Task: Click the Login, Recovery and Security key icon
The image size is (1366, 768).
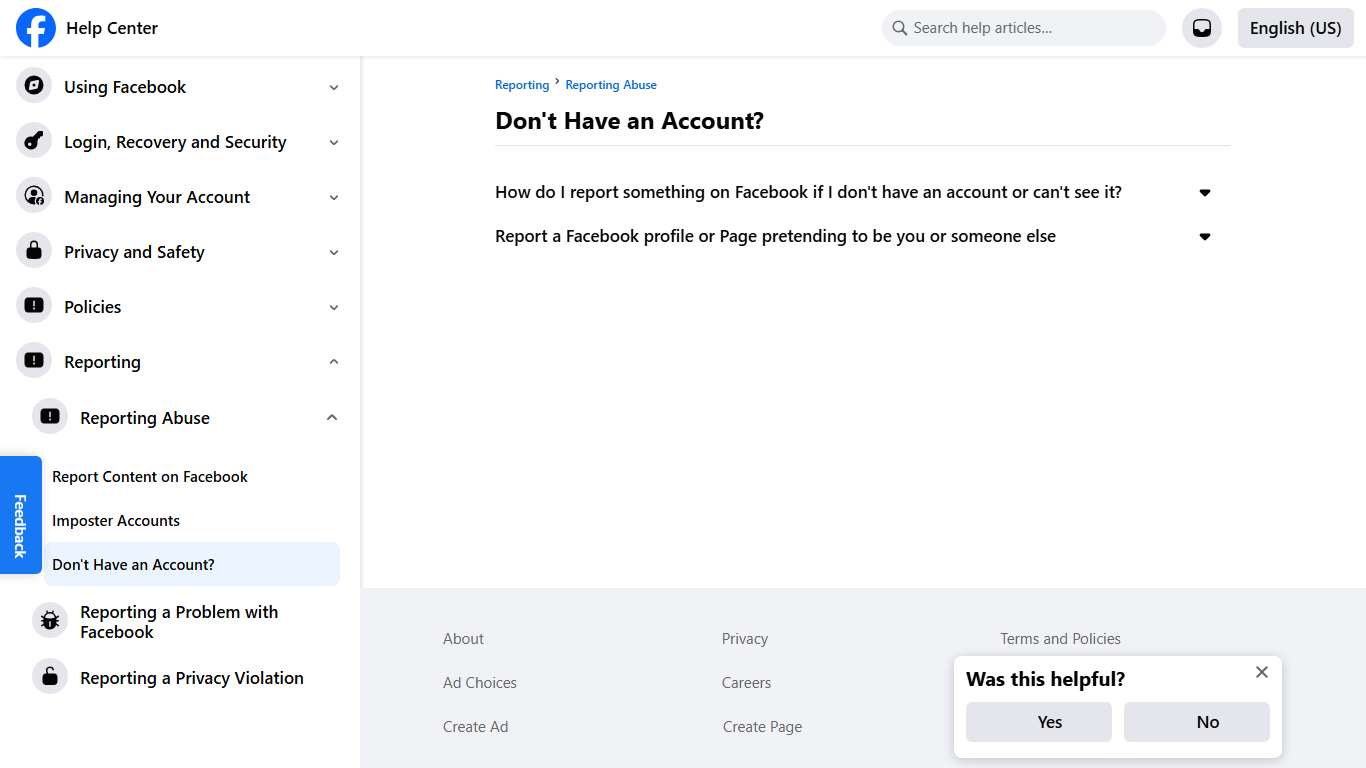Action: (x=33, y=141)
